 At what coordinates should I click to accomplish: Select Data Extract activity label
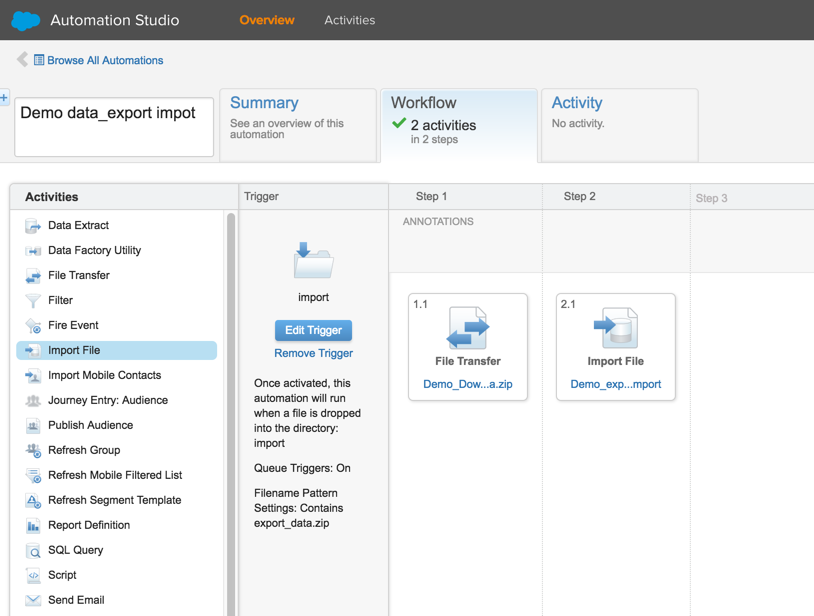pyautogui.click(x=78, y=225)
